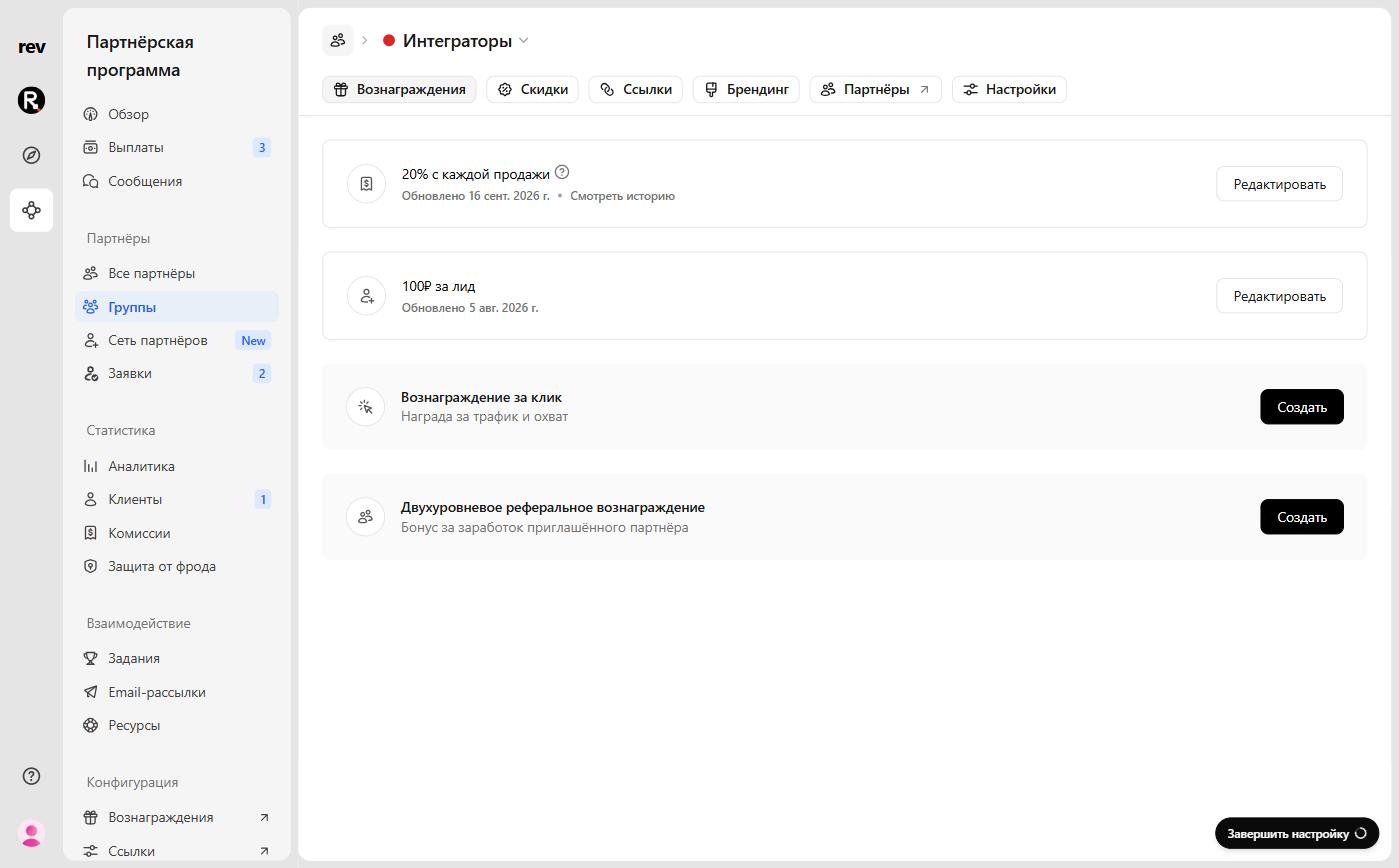Viewport: 1399px width, 868px height.
Task: Go to Email-рассылки in the sidebar
Action: [x=177, y=692]
